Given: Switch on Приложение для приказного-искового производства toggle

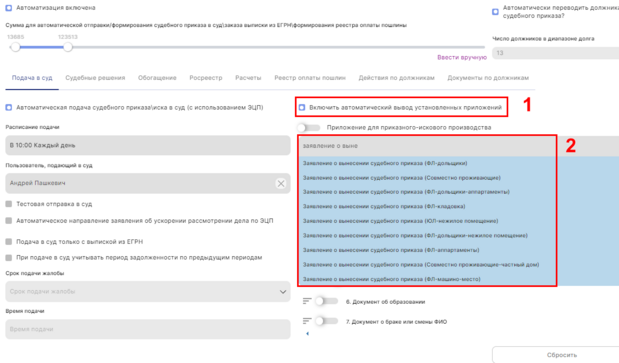Looking at the screenshot, I should [x=309, y=127].
